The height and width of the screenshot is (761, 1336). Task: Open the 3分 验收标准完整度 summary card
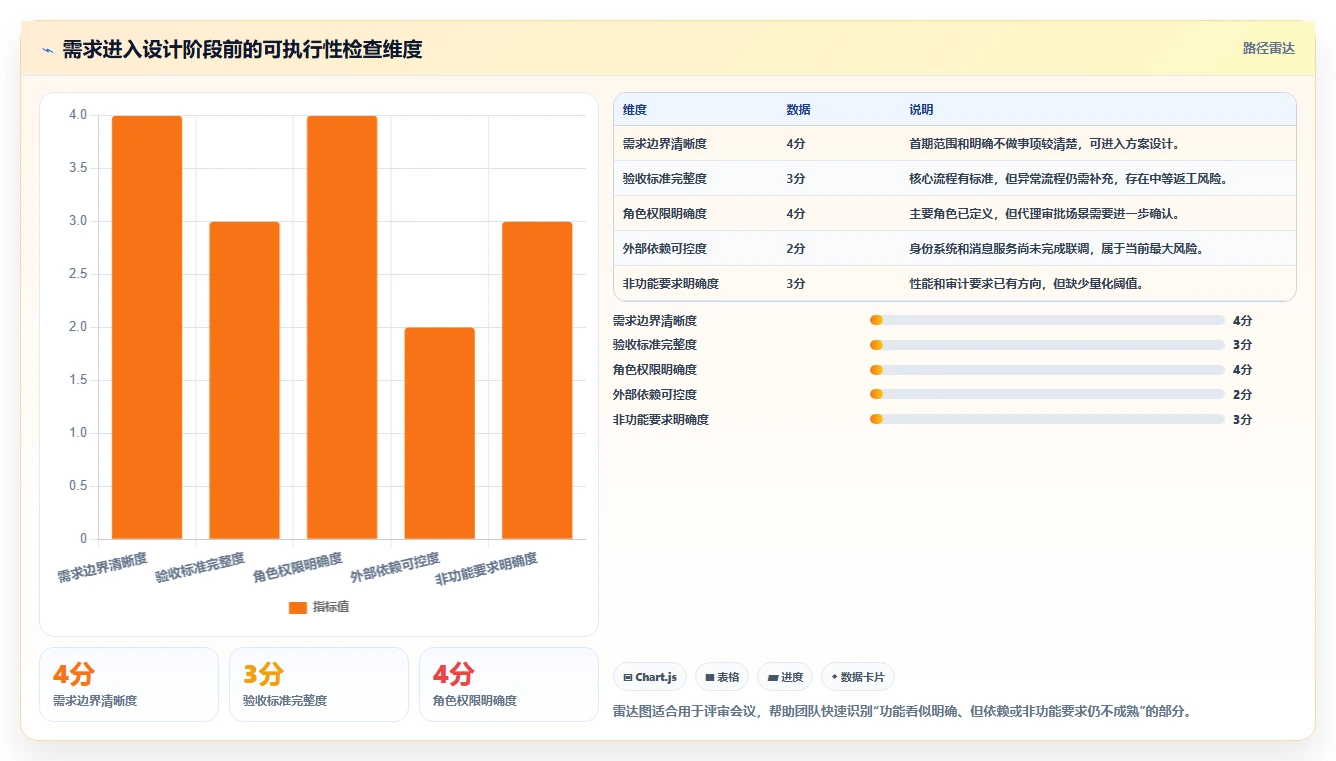click(x=319, y=684)
